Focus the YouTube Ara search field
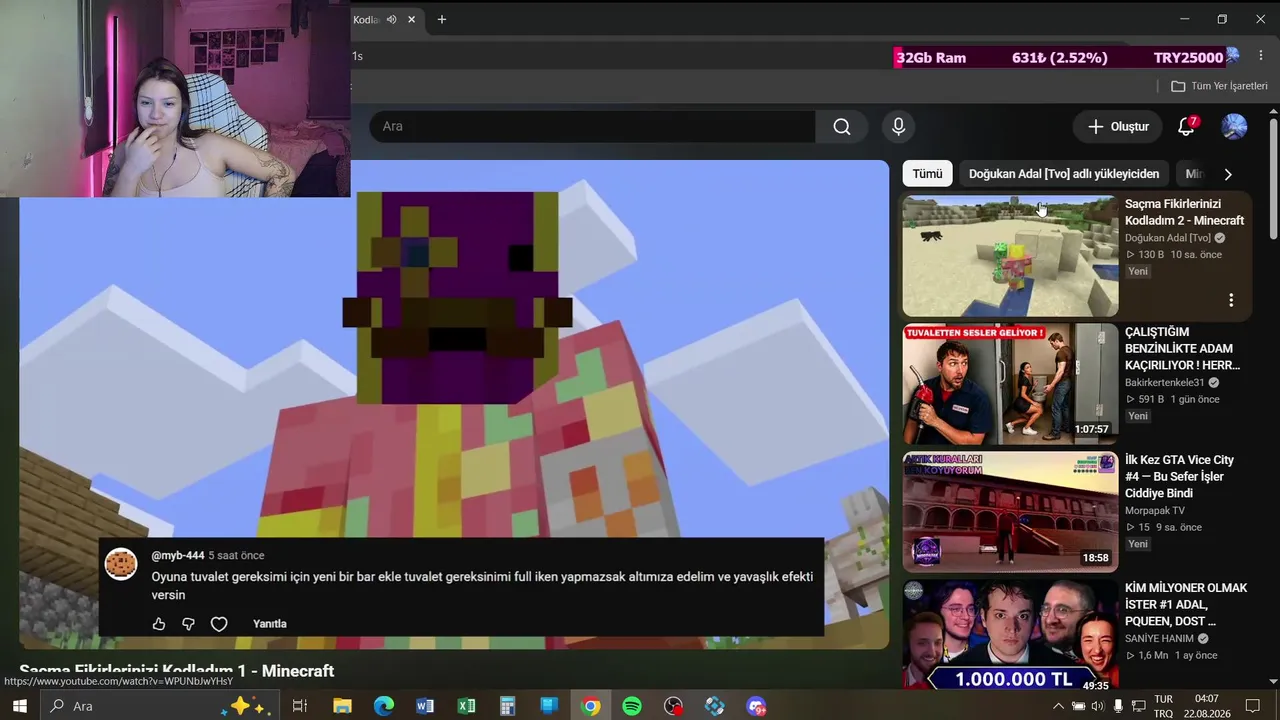This screenshot has width=1280, height=720. coord(593,127)
